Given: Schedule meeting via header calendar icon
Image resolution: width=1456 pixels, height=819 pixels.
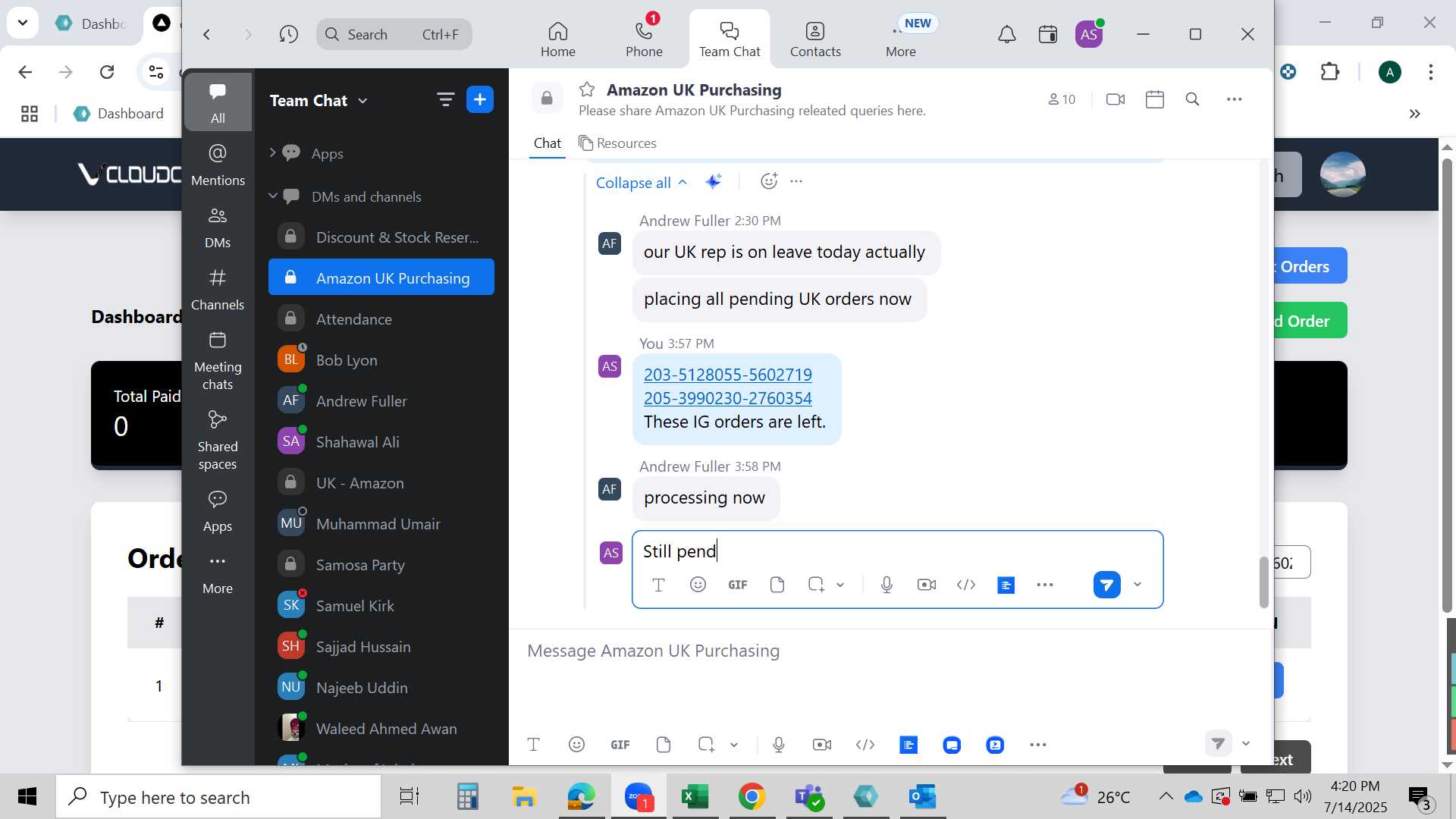Looking at the screenshot, I should 1155,99.
